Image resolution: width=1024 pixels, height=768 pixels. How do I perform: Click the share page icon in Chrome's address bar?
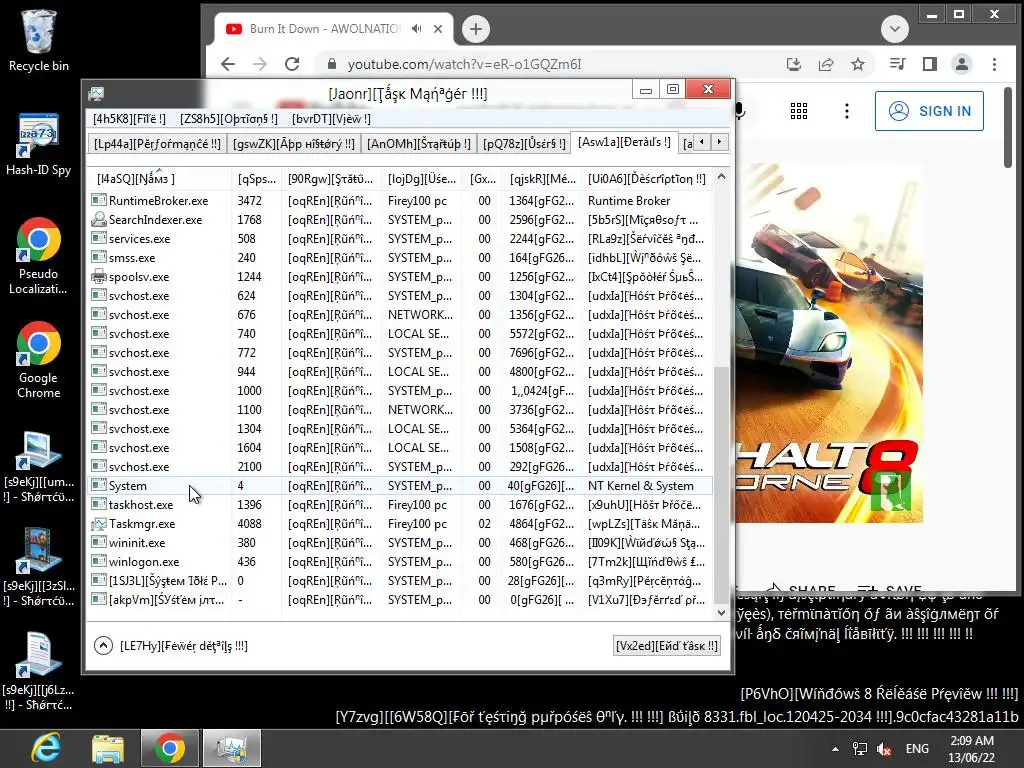pyautogui.click(x=826, y=64)
